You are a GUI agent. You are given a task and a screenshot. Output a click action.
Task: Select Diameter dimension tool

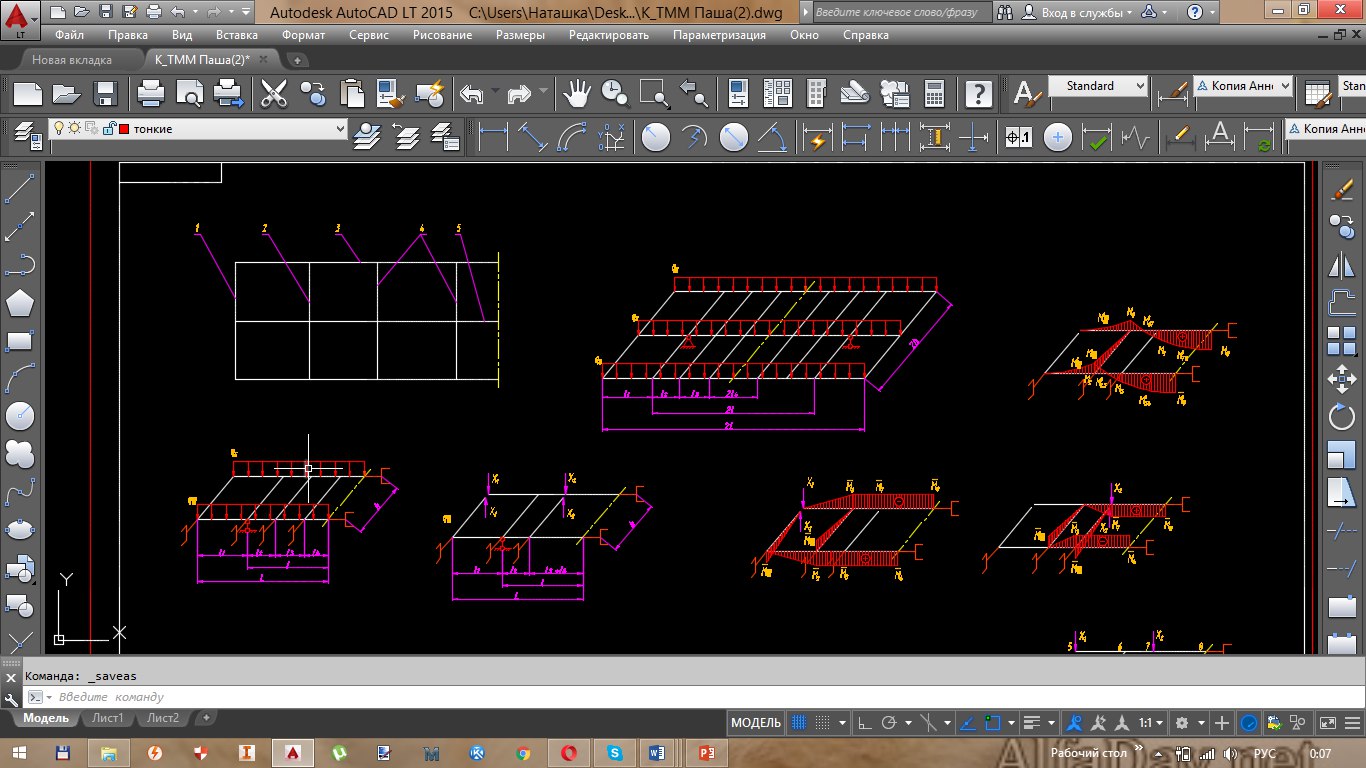click(x=734, y=136)
